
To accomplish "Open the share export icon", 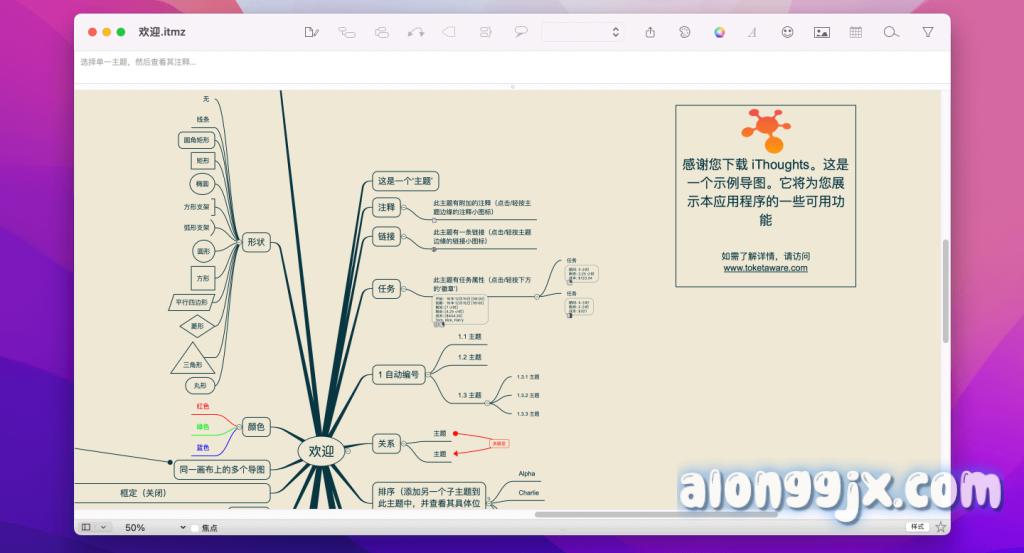I will coord(650,32).
